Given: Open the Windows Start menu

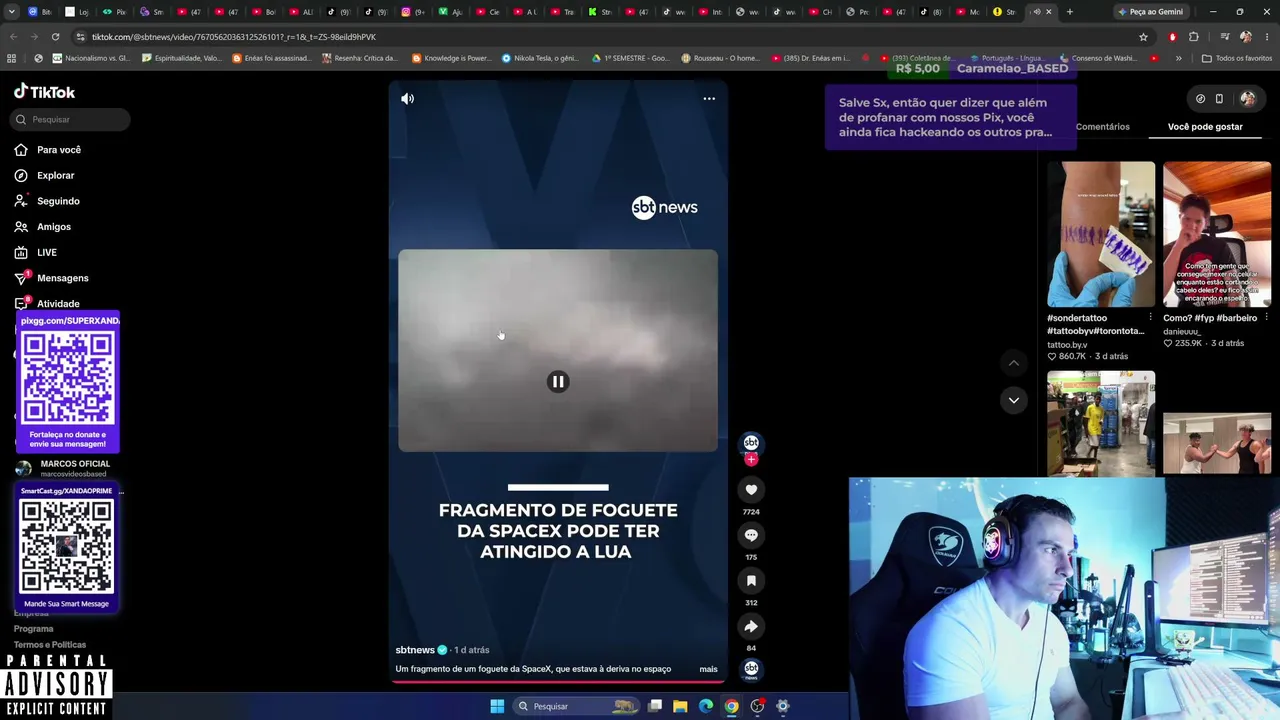Looking at the screenshot, I should [497, 706].
